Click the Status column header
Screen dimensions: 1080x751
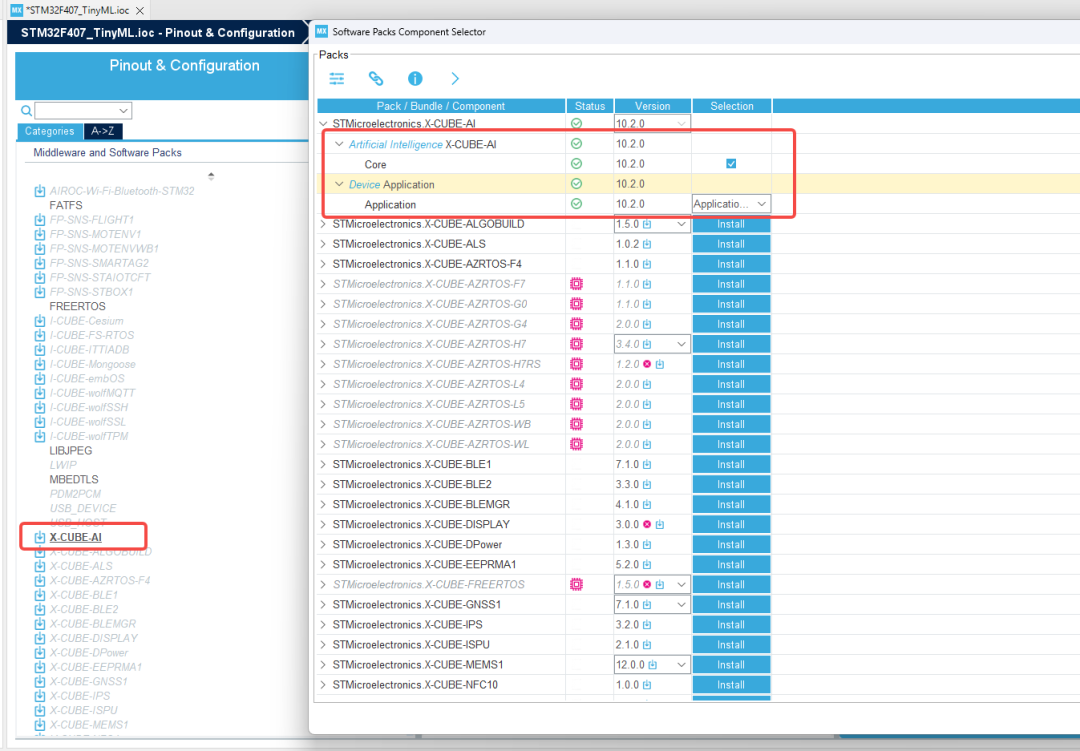(x=590, y=106)
